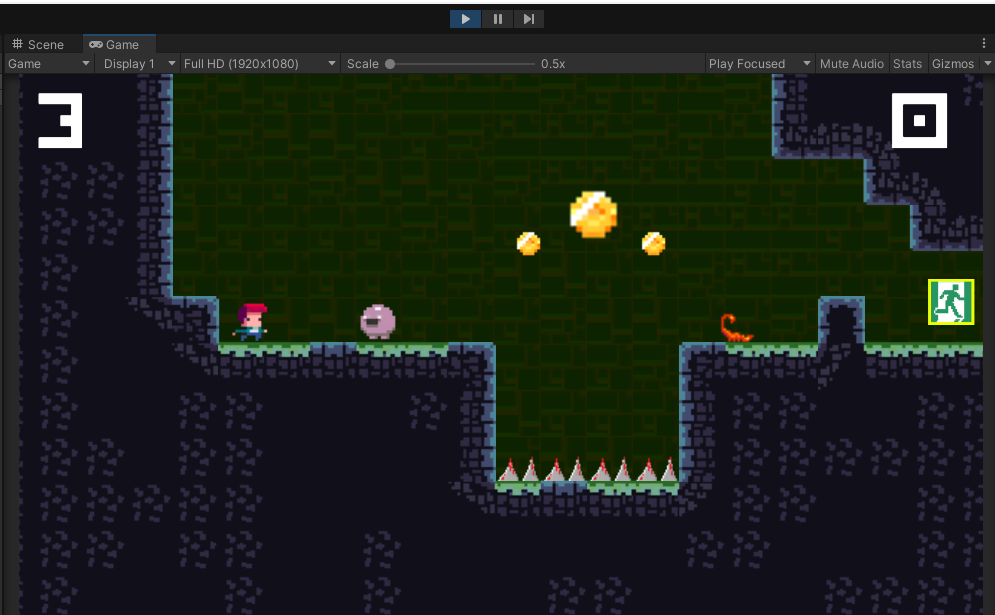Viewport: 995px width, 615px height.
Task: Click the Scene tab grid icon
Action: (16, 44)
